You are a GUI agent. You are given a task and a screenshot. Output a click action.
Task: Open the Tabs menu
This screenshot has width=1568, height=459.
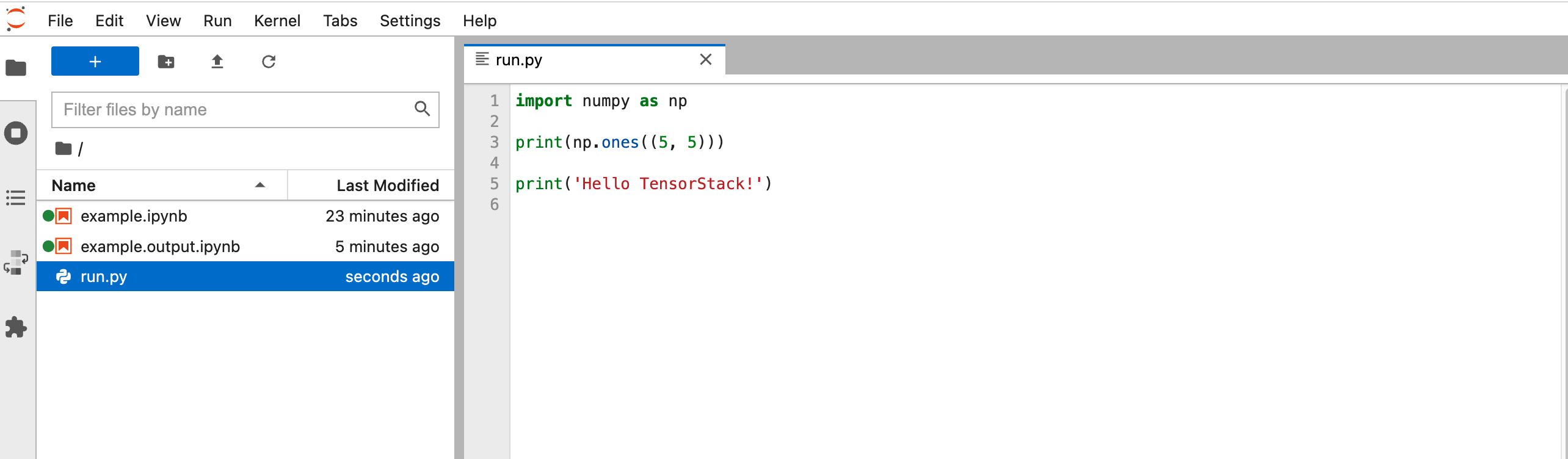coord(340,21)
